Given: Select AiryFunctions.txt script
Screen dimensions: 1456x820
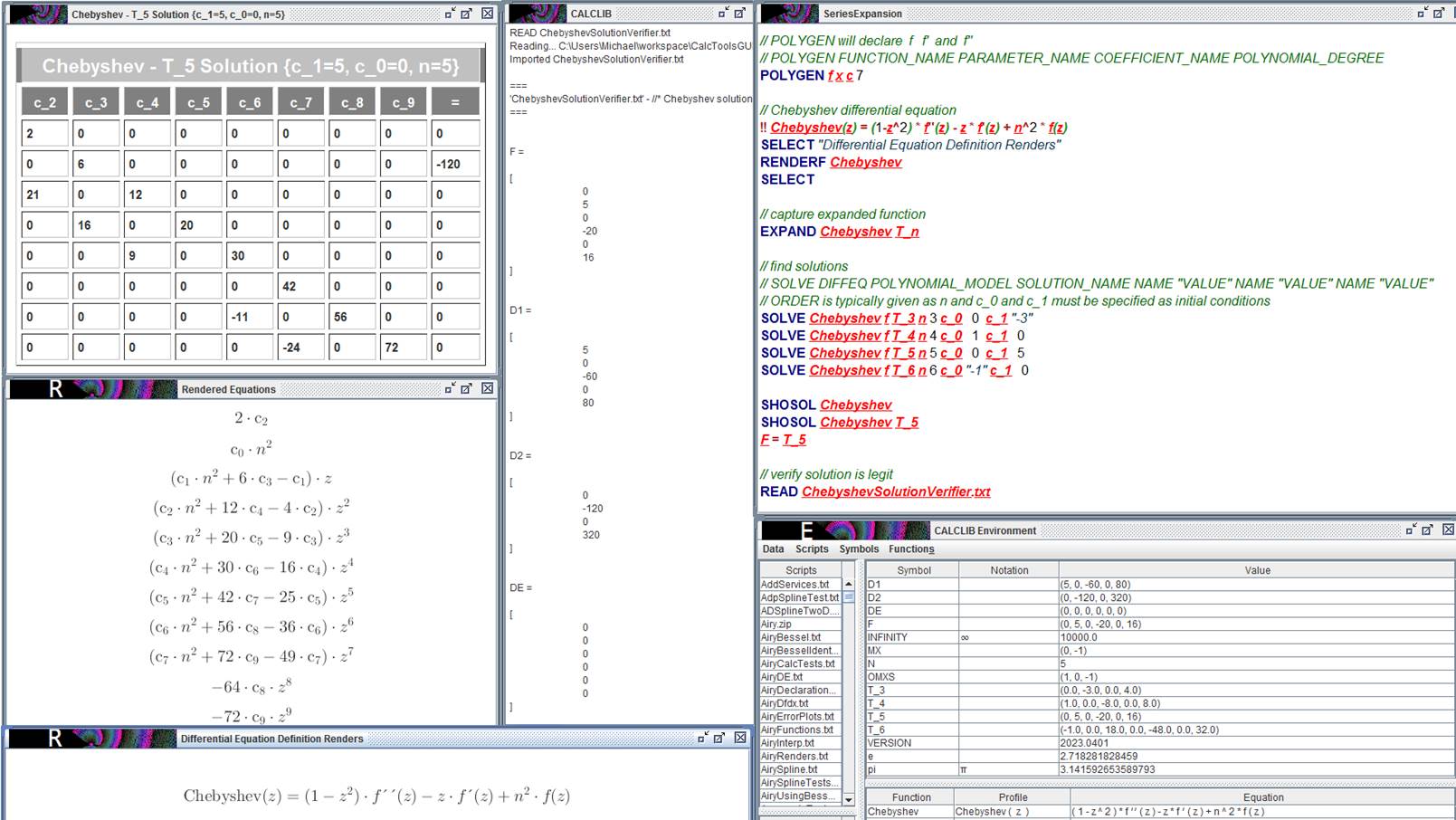Looking at the screenshot, I should click(x=801, y=729).
